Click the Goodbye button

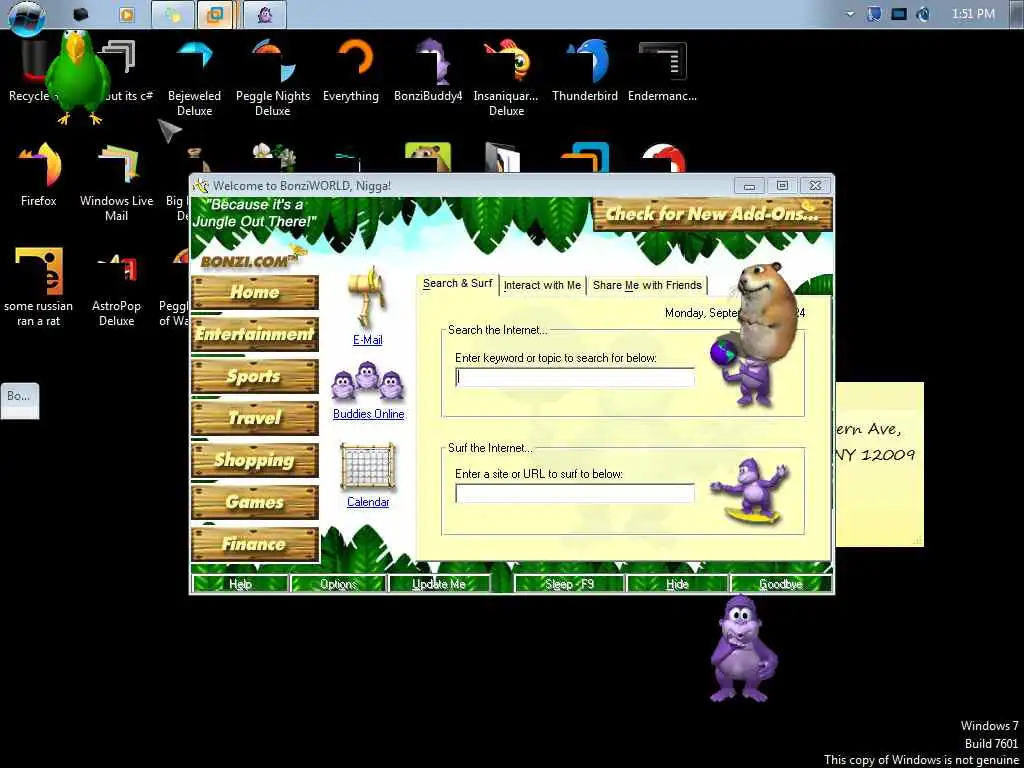click(x=781, y=584)
